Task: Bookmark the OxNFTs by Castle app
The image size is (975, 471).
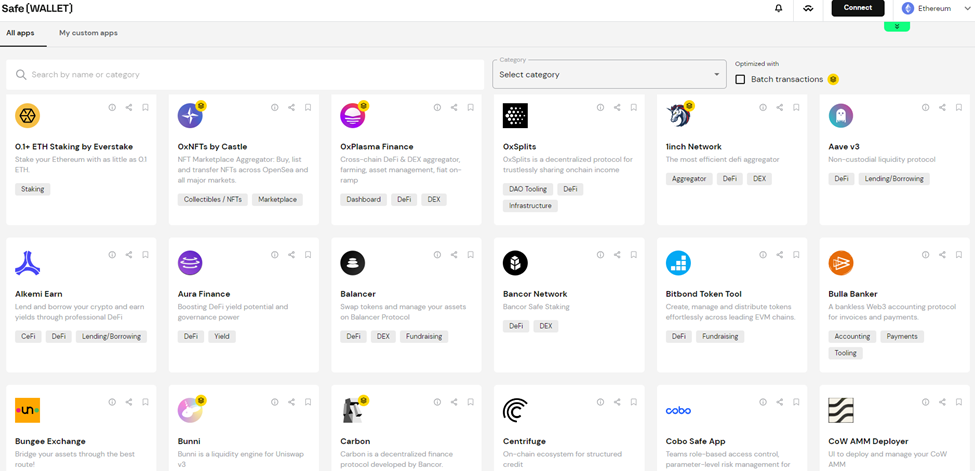Action: click(x=308, y=108)
